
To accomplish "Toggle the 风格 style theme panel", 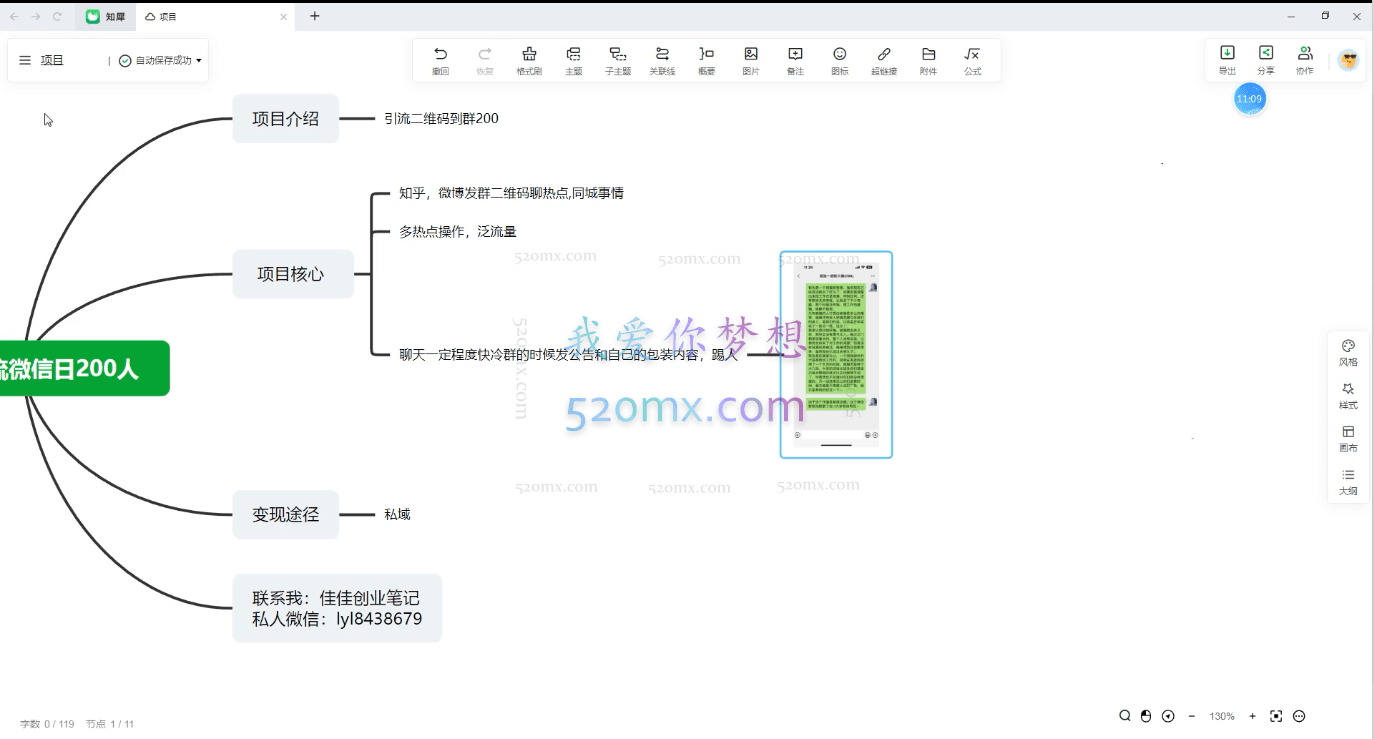I will [x=1348, y=350].
